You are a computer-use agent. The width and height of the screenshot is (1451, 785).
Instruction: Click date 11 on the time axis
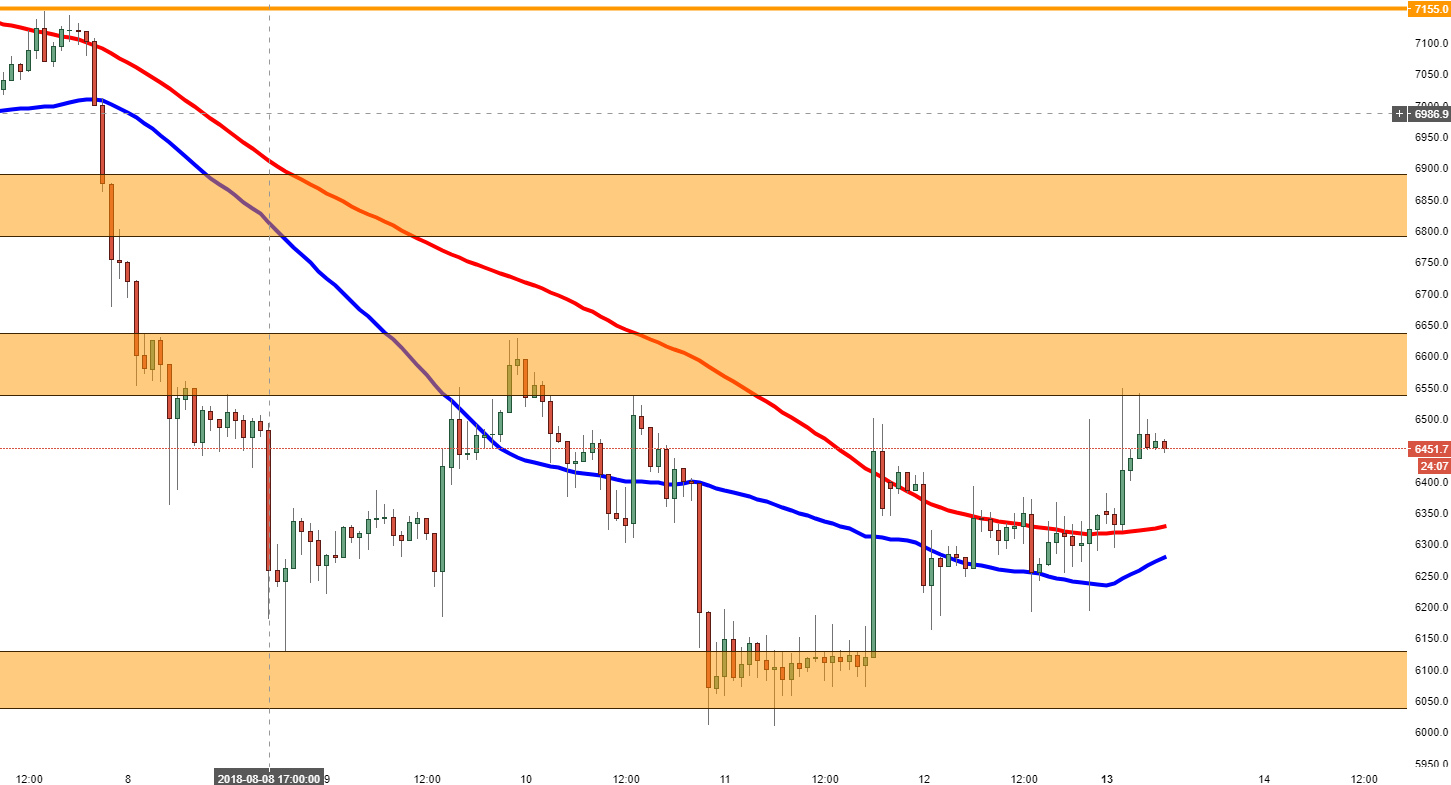point(725,778)
